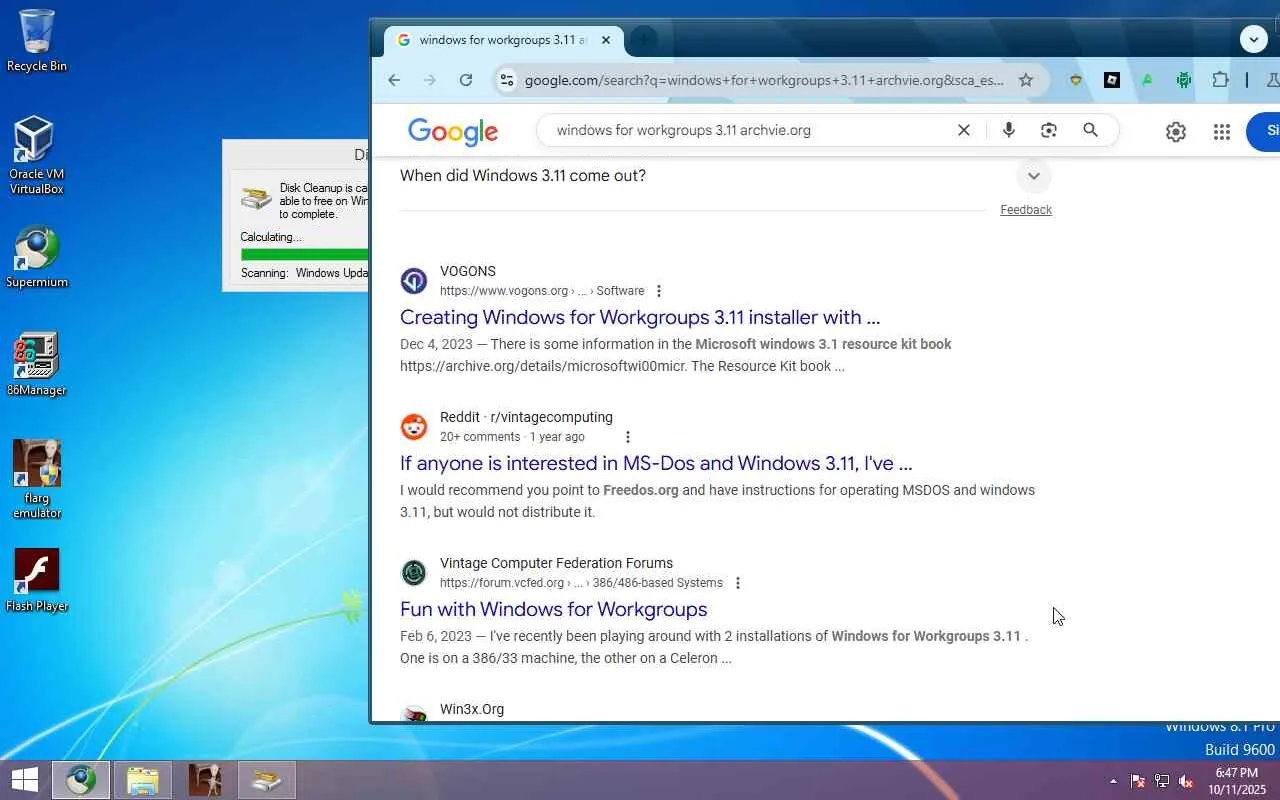Go back to the previous page
1280x800 pixels.
click(394, 80)
